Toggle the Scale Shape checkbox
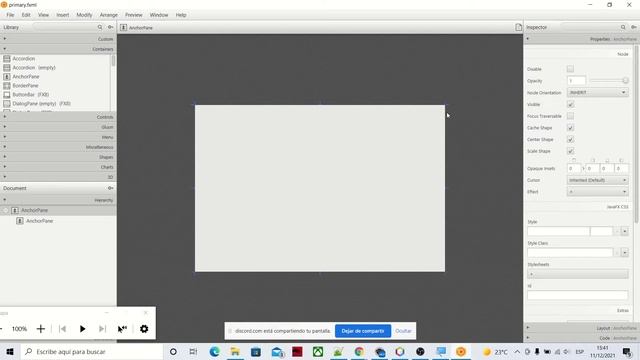The width and height of the screenshot is (640, 360). [x=570, y=151]
